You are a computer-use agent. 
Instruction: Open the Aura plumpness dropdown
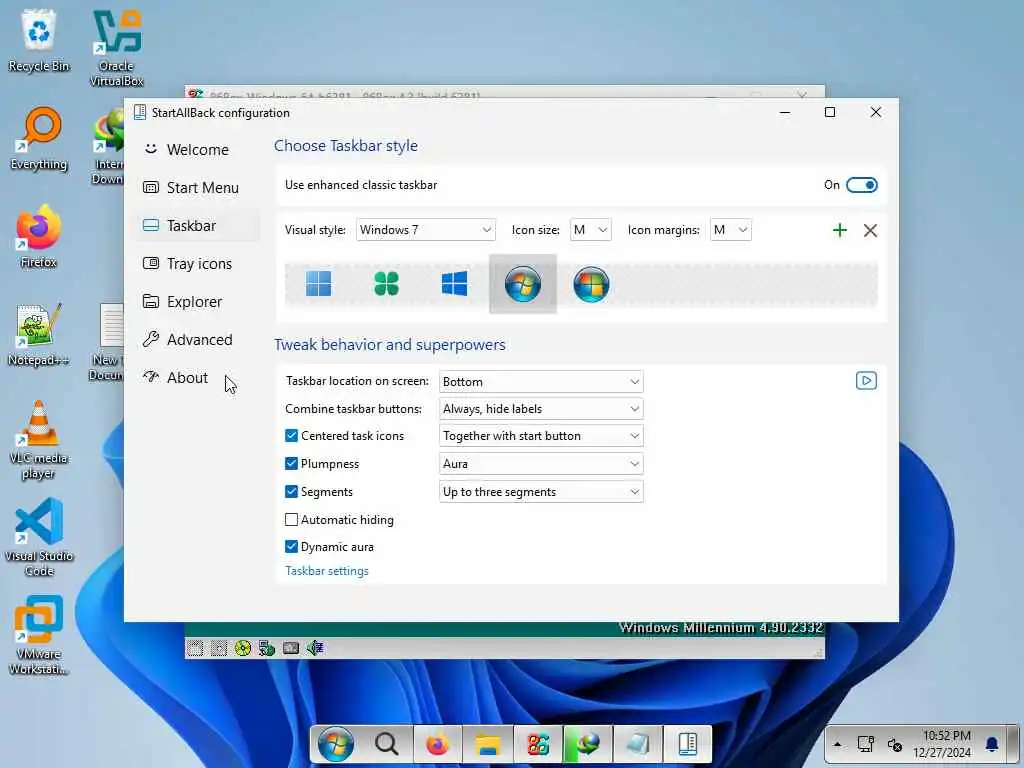pyautogui.click(x=541, y=464)
